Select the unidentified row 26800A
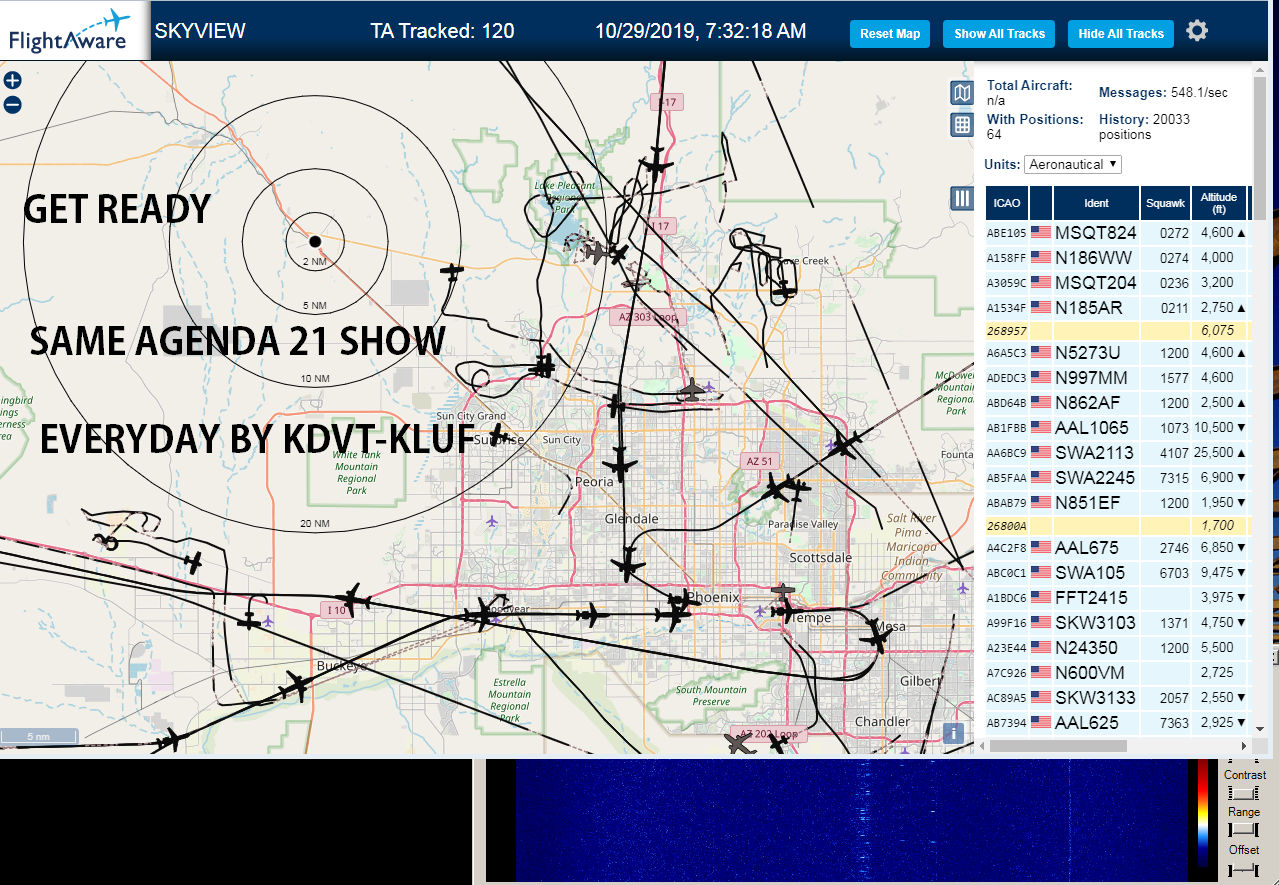This screenshot has width=1279, height=885. point(1117,525)
